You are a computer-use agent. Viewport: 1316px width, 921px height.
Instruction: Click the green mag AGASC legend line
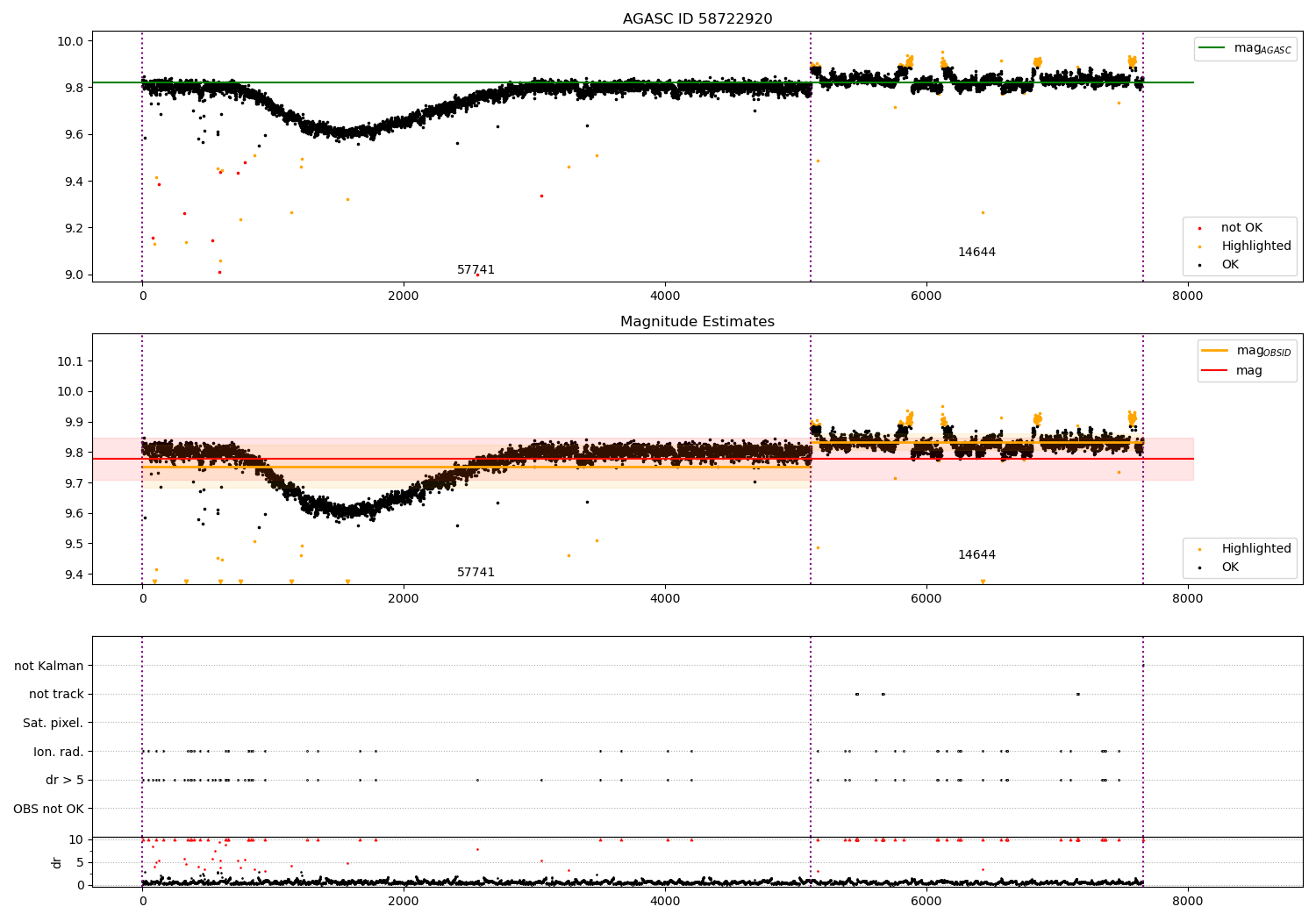[x=1212, y=48]
